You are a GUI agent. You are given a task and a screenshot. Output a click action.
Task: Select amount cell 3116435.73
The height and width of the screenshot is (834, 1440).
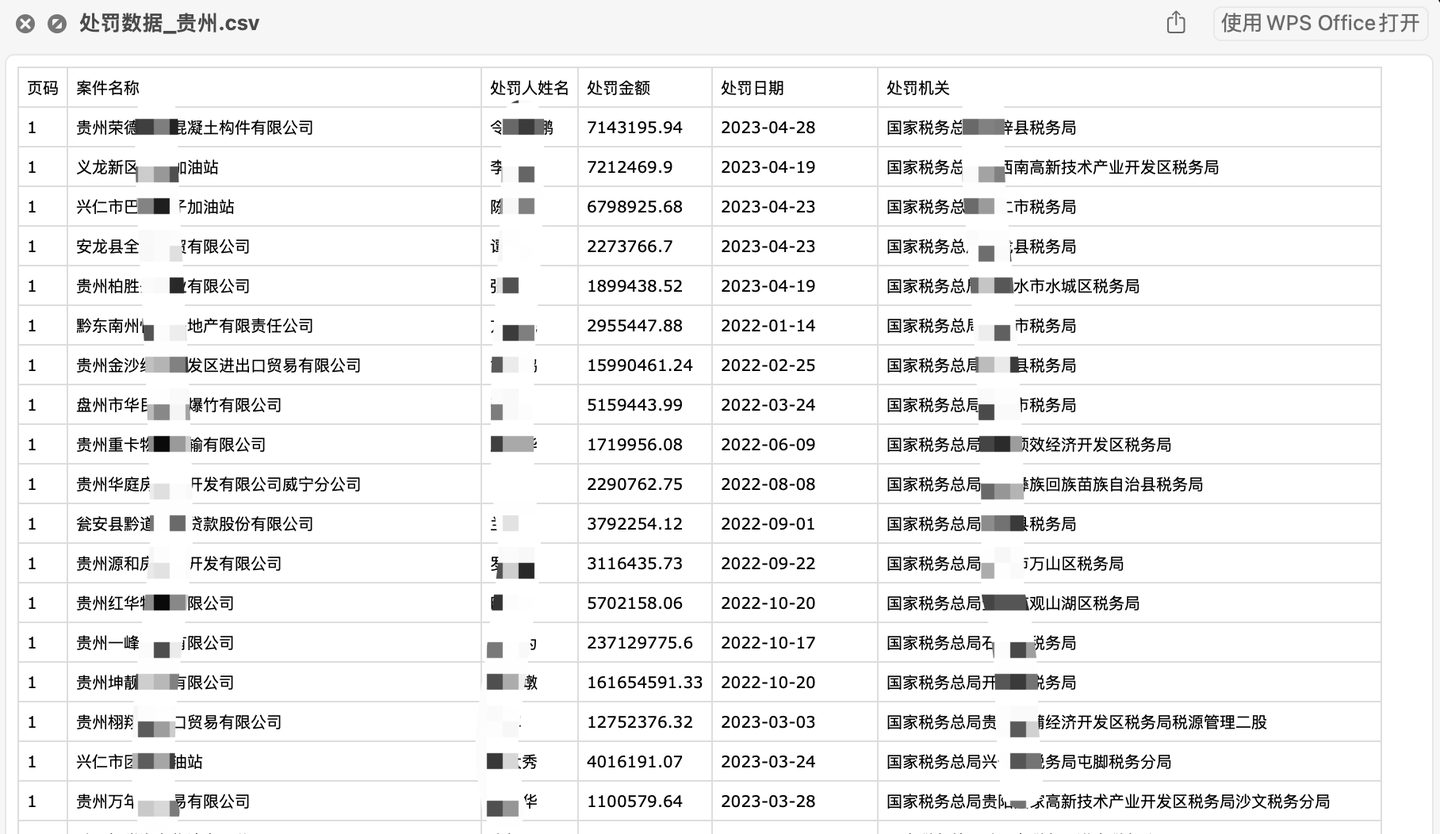click(645, 563)
